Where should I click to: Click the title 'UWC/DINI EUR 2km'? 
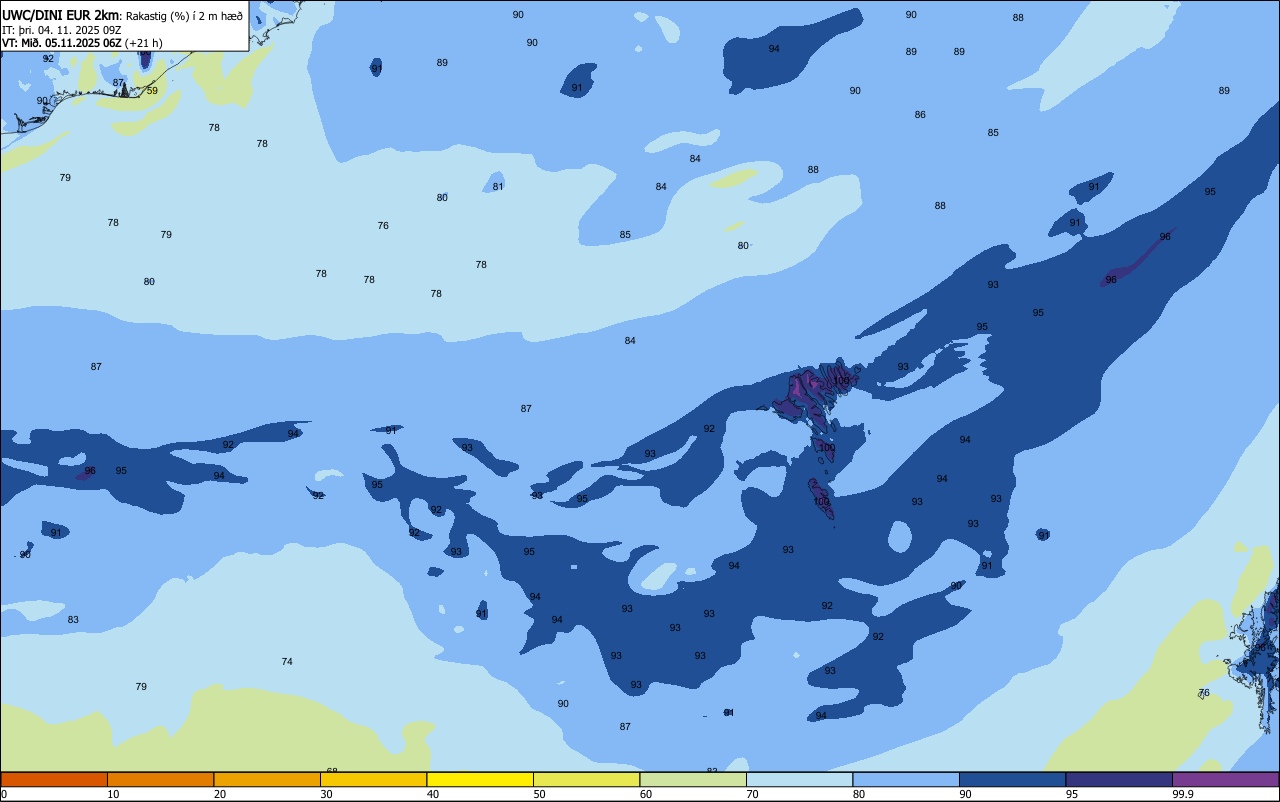coord(61,15)
